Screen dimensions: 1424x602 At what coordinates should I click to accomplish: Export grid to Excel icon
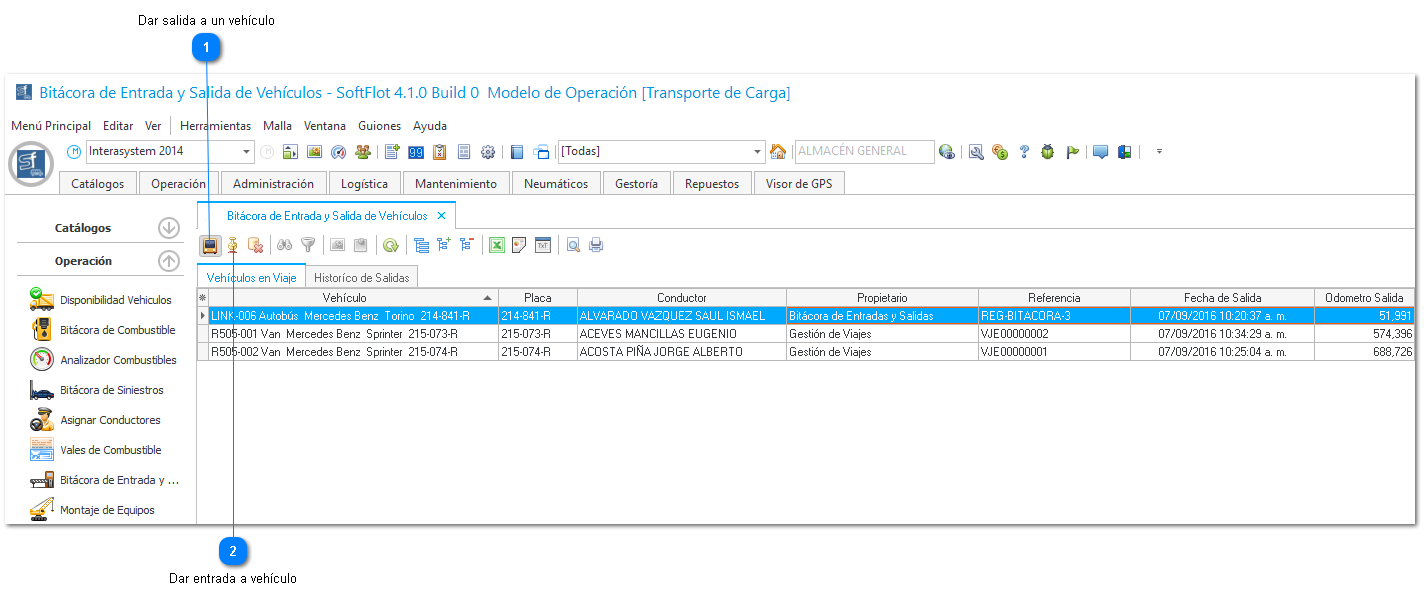click(x=496, y=245)
